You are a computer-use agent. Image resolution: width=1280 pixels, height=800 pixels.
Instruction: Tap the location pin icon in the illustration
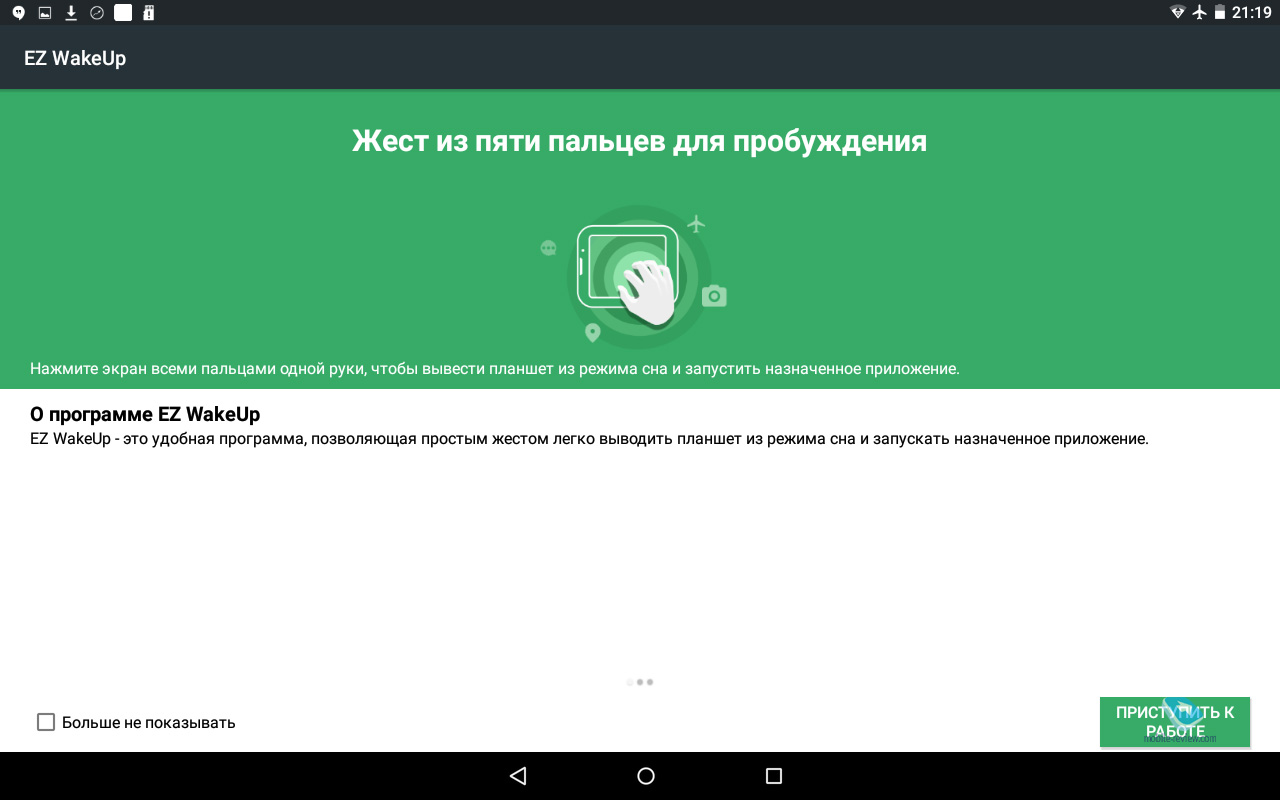592,333
